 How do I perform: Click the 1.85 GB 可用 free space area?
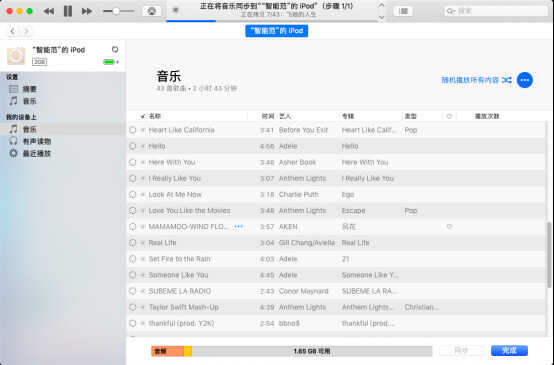(x=312, y=351)
